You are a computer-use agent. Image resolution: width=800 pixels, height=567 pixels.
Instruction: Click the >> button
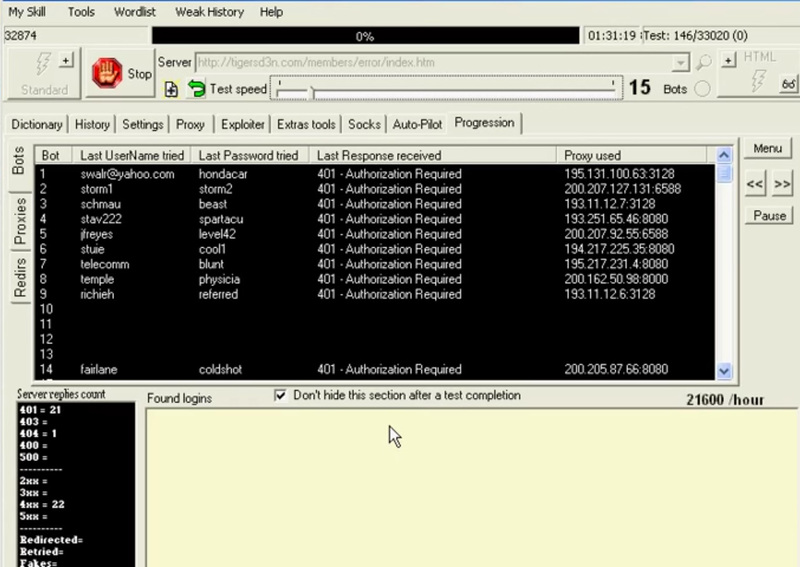pos(783,184)
